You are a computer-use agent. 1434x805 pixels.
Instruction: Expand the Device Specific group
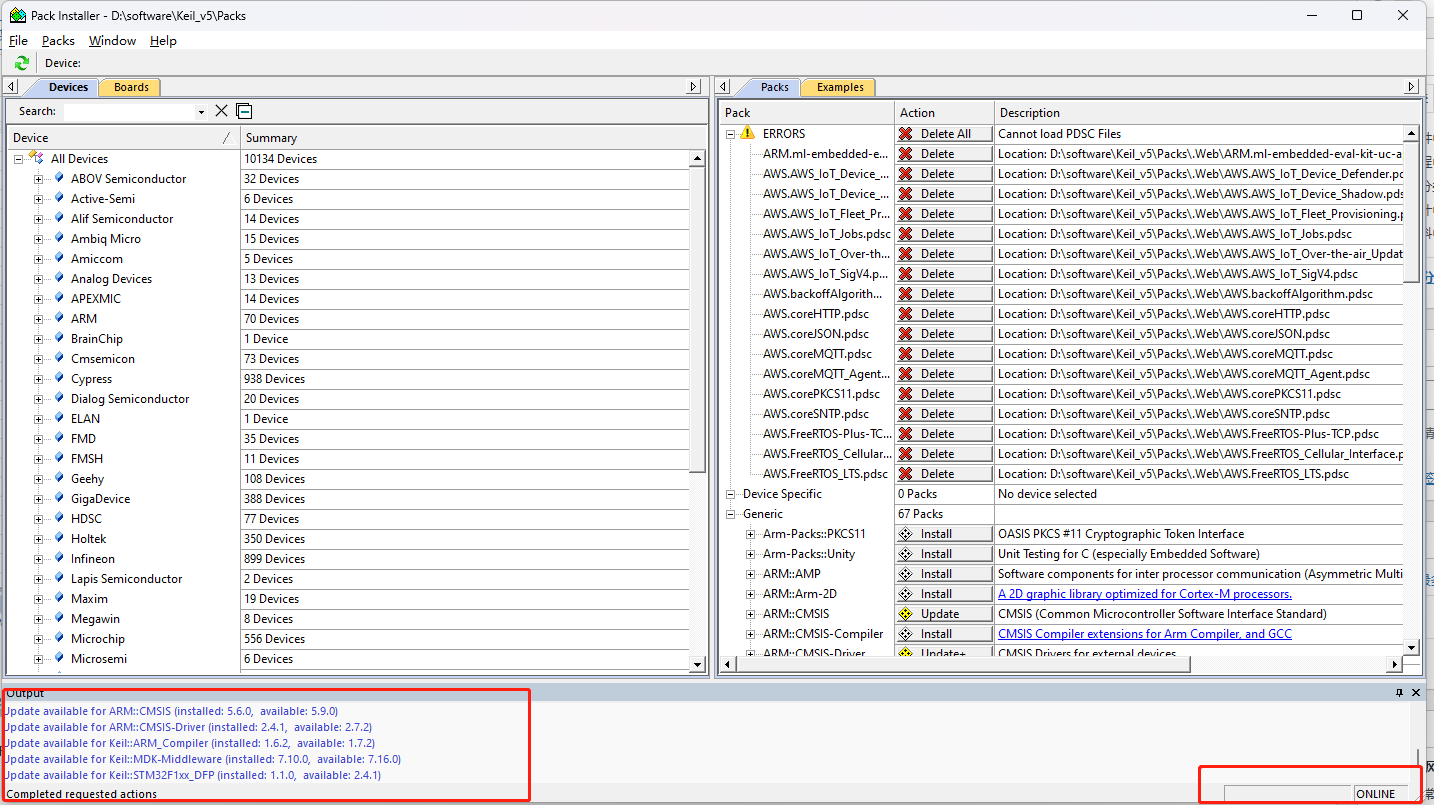(730, 494)
